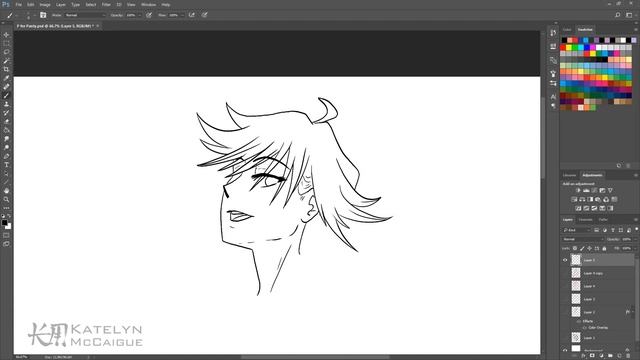Viewport: 640px width, 360px height.
Task: Open the layer Kind filter dropdown
Action: (577, 230)
